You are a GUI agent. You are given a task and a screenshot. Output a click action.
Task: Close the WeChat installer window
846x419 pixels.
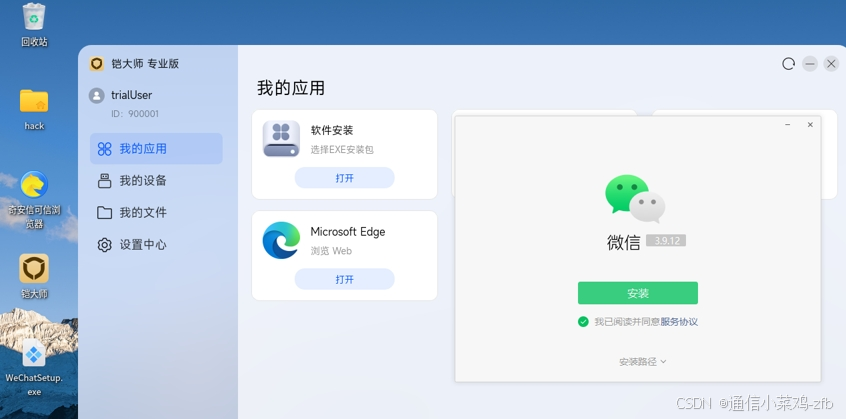coord(810,125)
